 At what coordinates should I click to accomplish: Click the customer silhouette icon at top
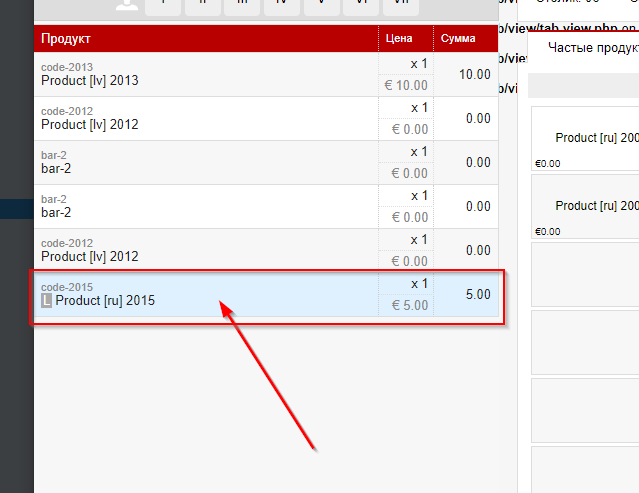tap(127, 5)
